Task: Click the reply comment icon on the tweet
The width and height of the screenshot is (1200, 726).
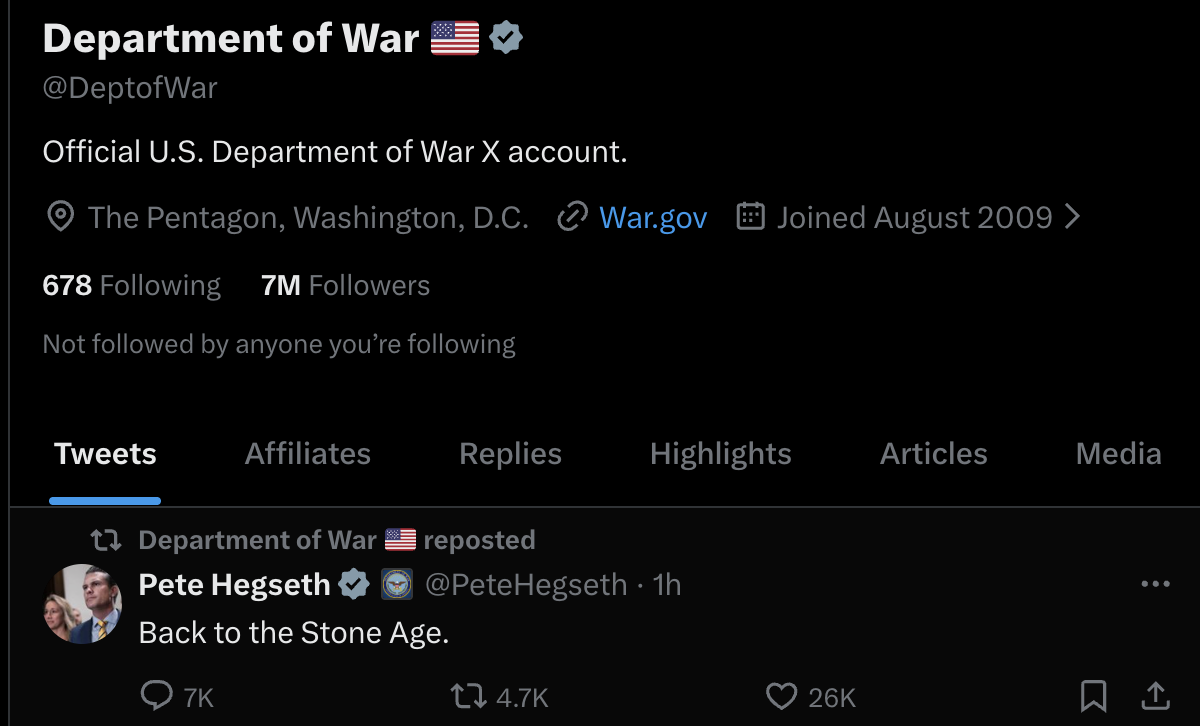Action: point(158,696)
